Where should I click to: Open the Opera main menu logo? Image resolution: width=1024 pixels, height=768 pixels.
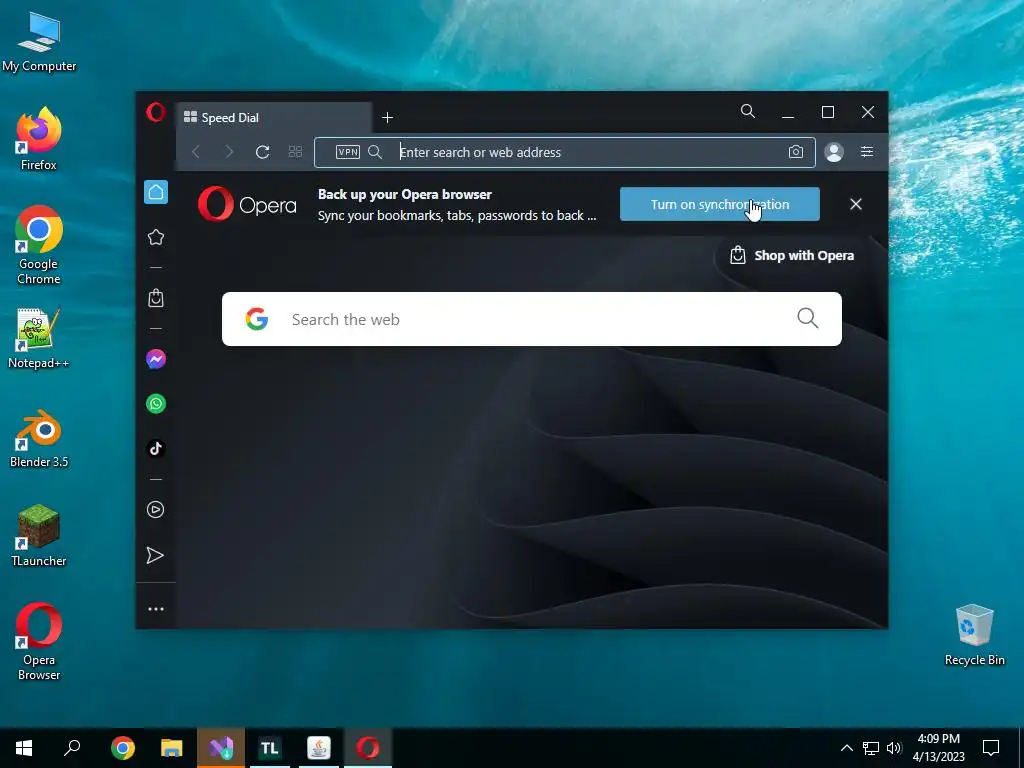[155, 112]
